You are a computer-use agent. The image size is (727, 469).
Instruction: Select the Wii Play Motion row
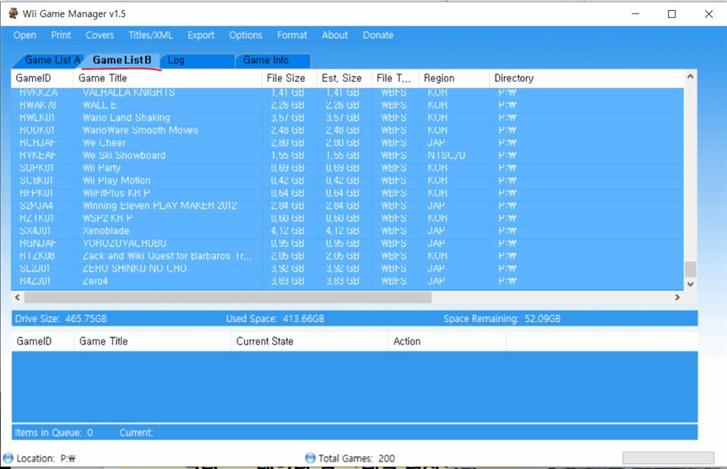point(347,180)
